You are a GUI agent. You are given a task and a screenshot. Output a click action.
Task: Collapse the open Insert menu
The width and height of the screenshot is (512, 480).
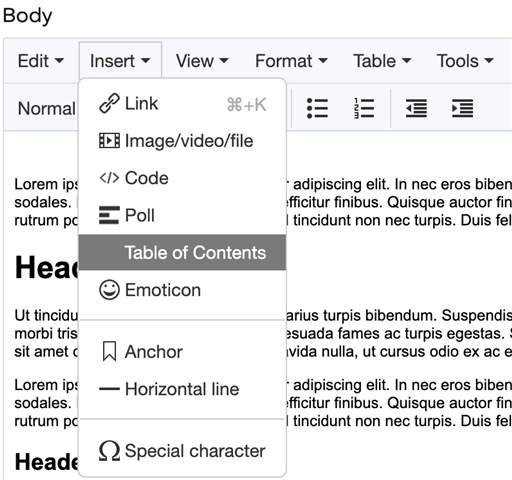click(120, 61)
